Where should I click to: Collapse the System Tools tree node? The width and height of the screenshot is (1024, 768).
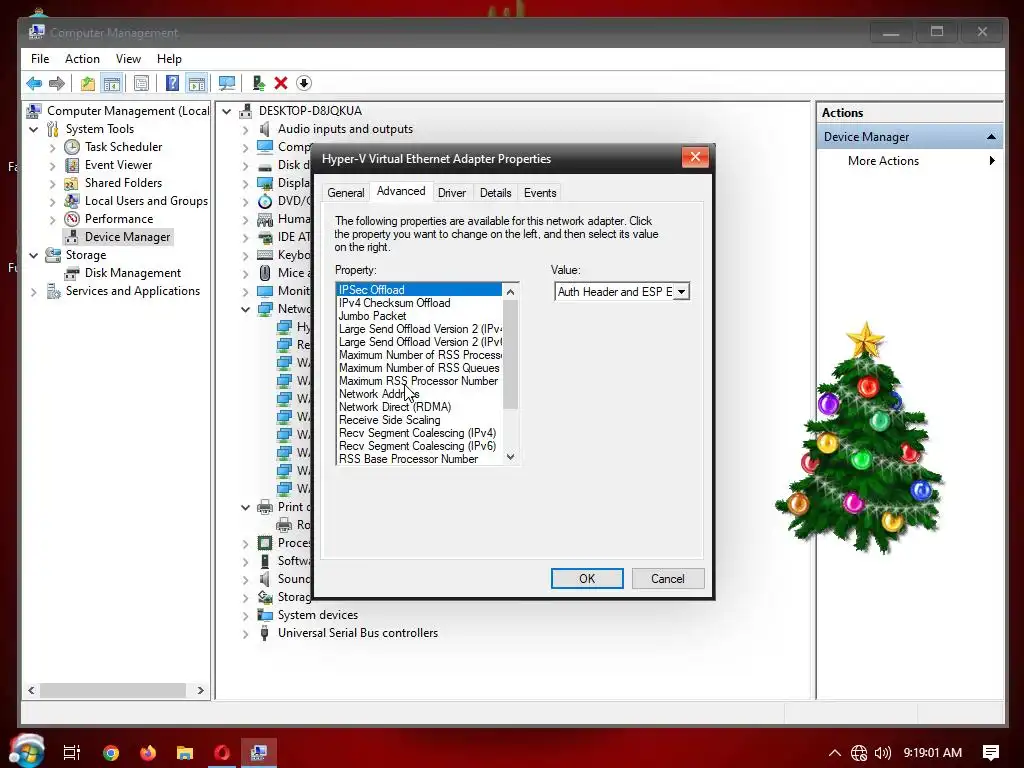pos(34,129)
